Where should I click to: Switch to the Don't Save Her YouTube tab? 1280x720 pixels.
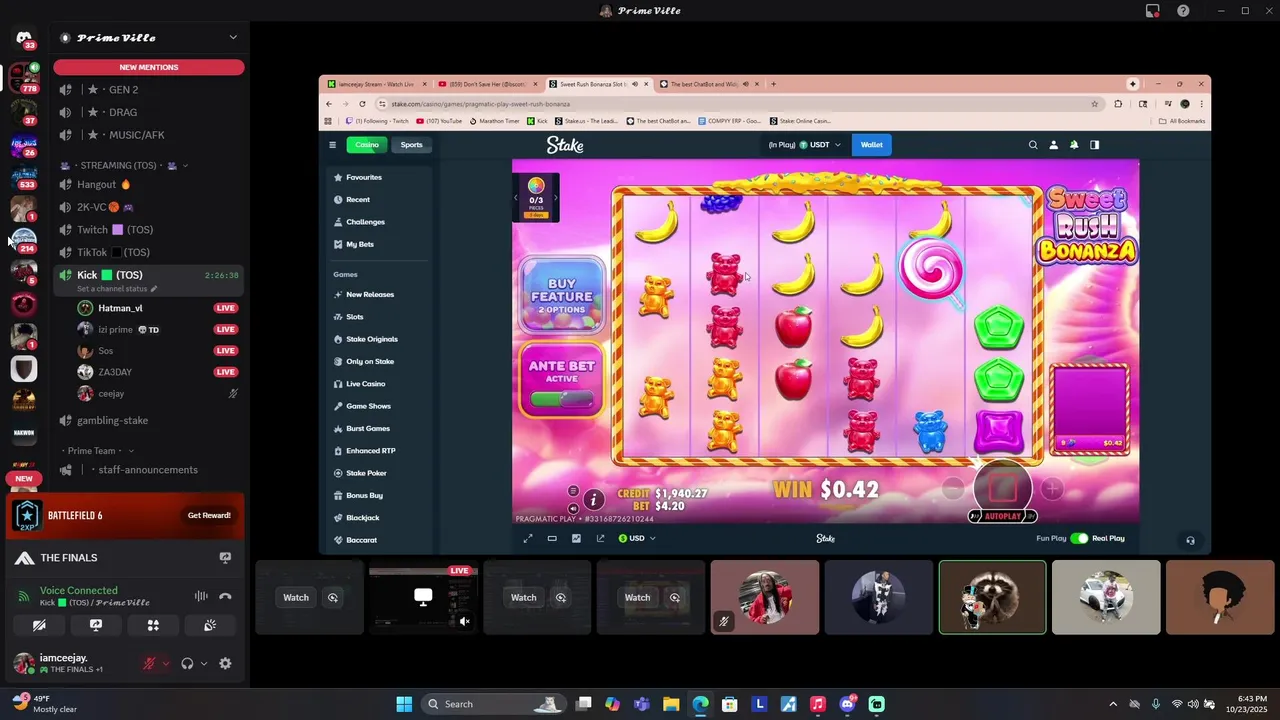click(x=487, y=84)
